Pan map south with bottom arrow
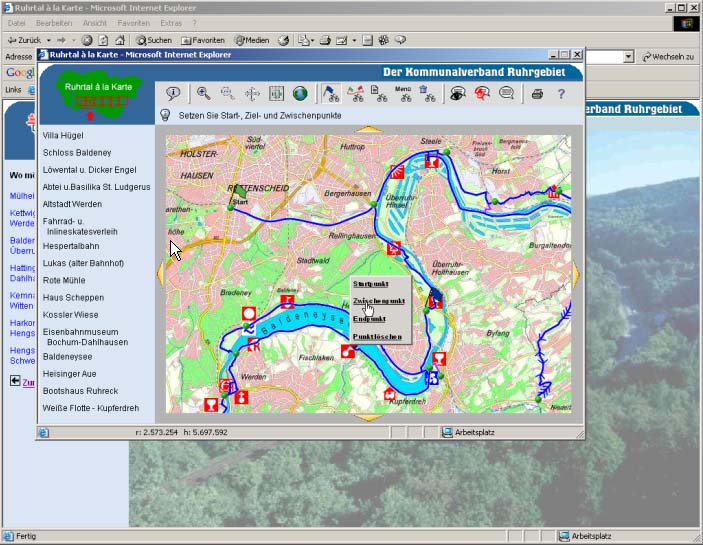 point(369,418)
